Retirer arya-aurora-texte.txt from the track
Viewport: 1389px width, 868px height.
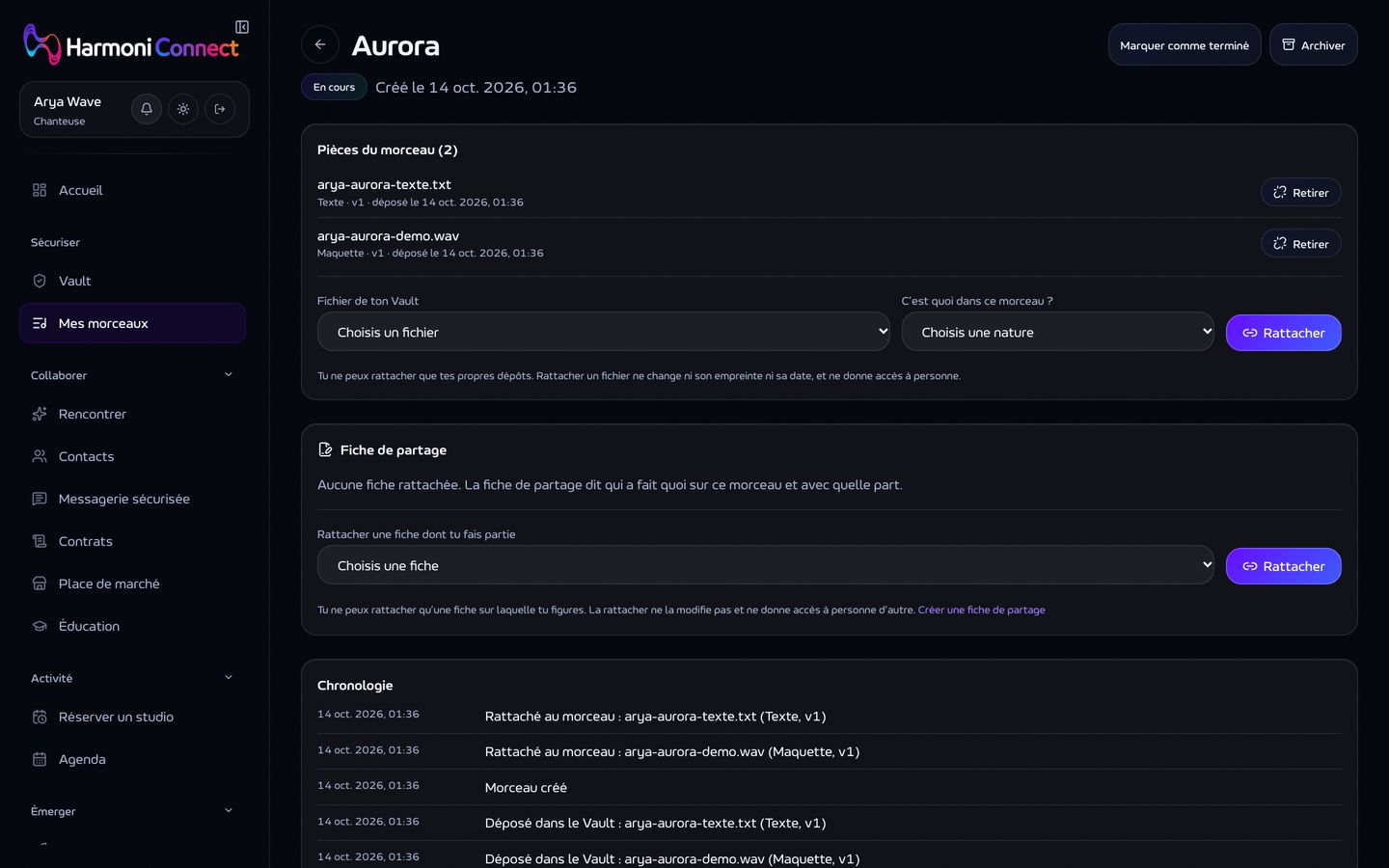point(1300,192)
